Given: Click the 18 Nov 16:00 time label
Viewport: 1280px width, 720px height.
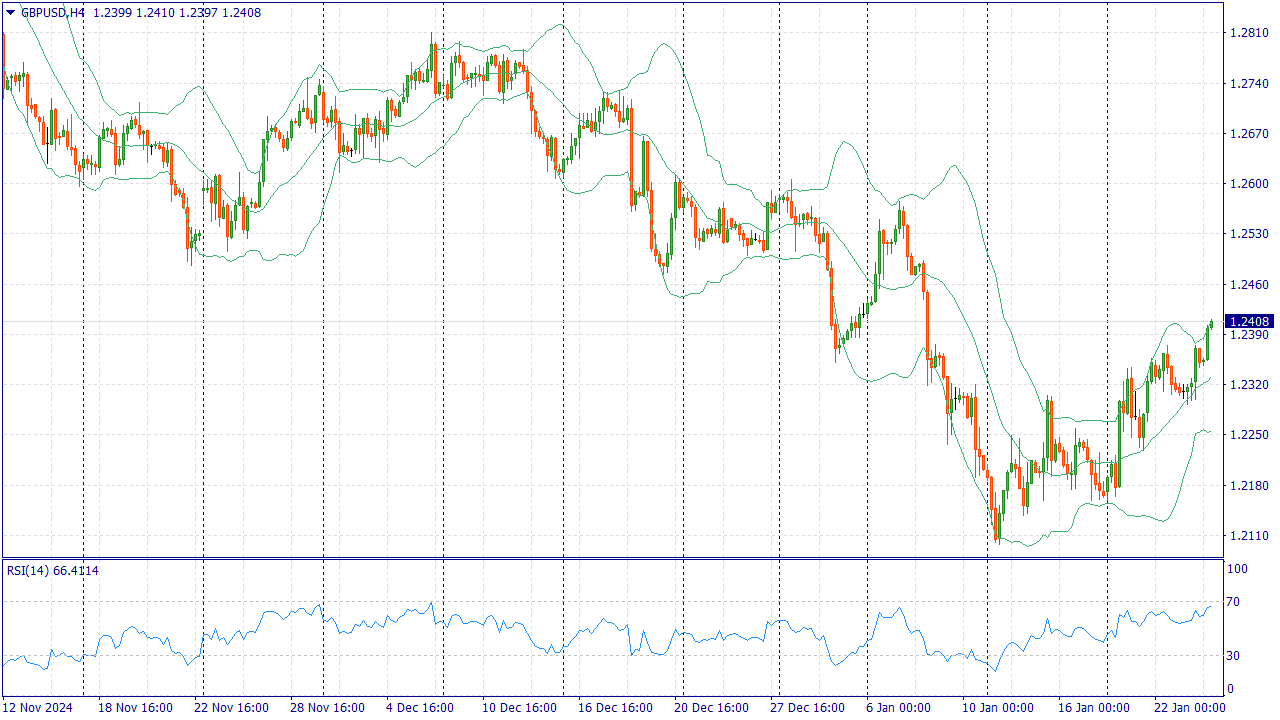Looking at the screenshot, I should (x=135, y=708).
